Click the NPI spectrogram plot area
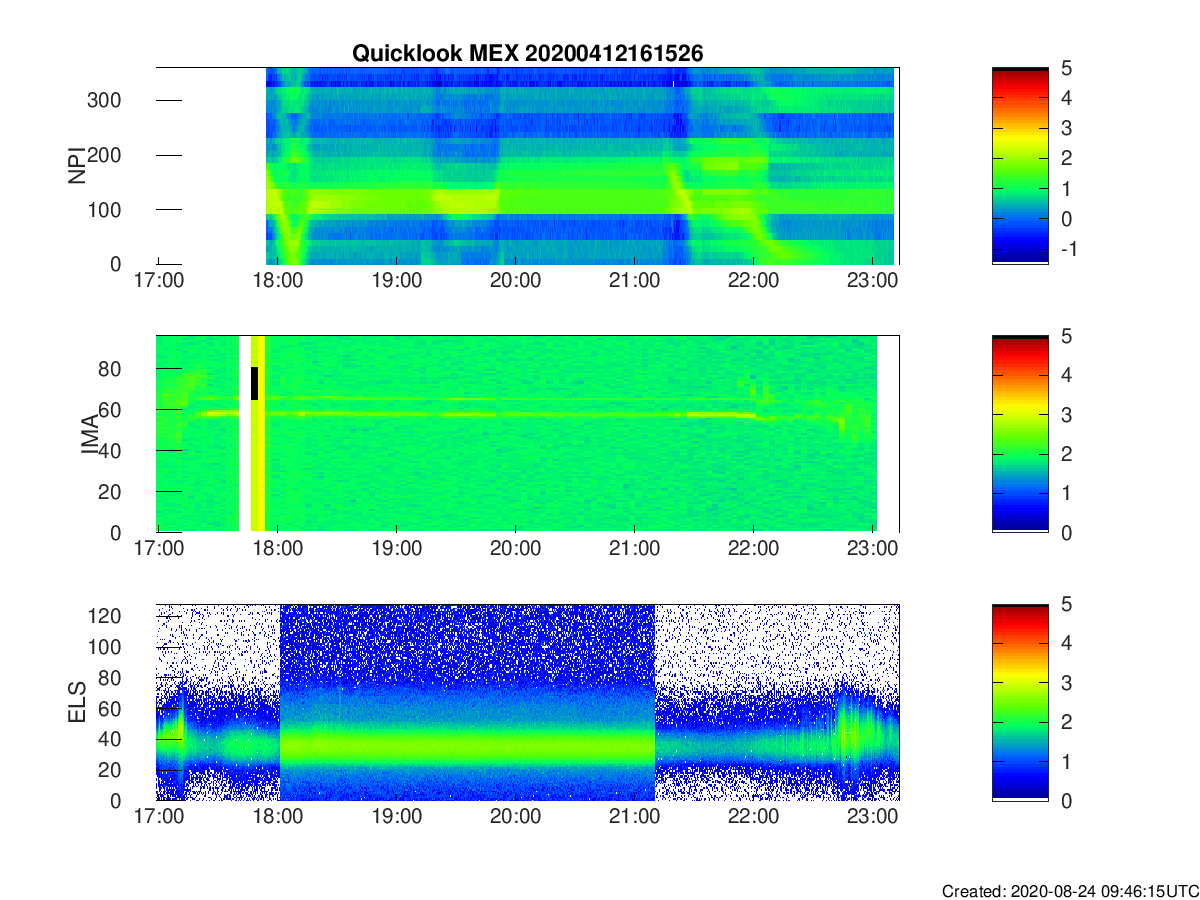The width and height of the screenshot is (1200, 900). coord(528,165)
